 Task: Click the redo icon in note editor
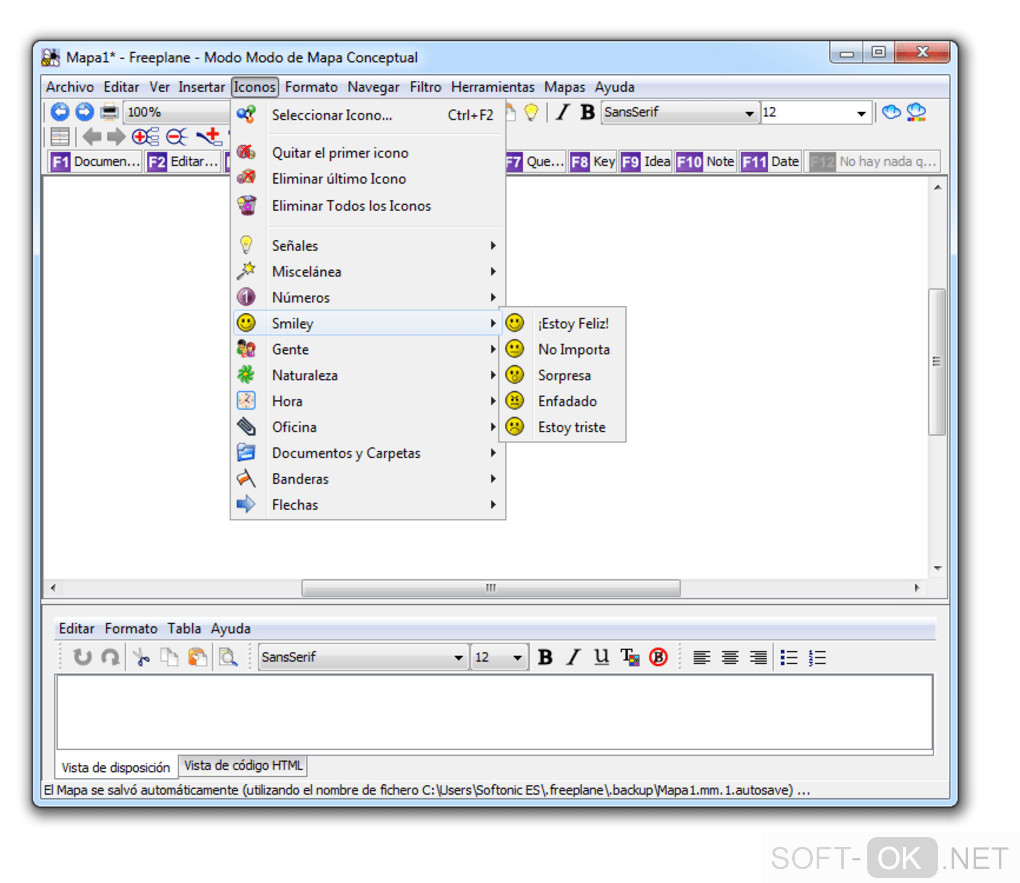pyautogui.click(x=110, y=657)
